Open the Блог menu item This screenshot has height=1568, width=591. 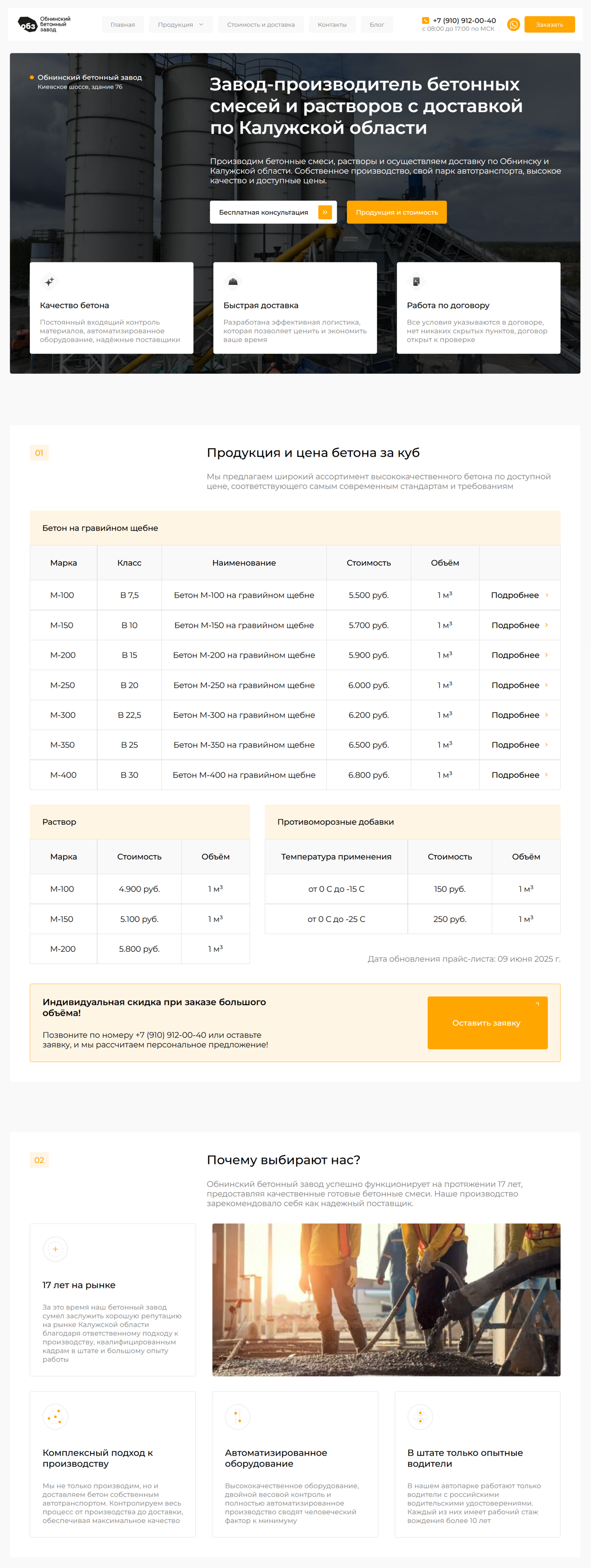point(377,25)
